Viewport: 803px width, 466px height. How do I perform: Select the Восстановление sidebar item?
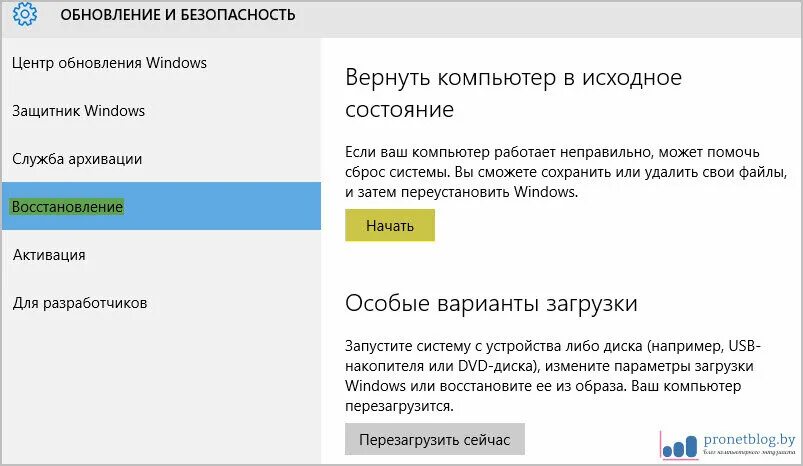click(161, 206)
